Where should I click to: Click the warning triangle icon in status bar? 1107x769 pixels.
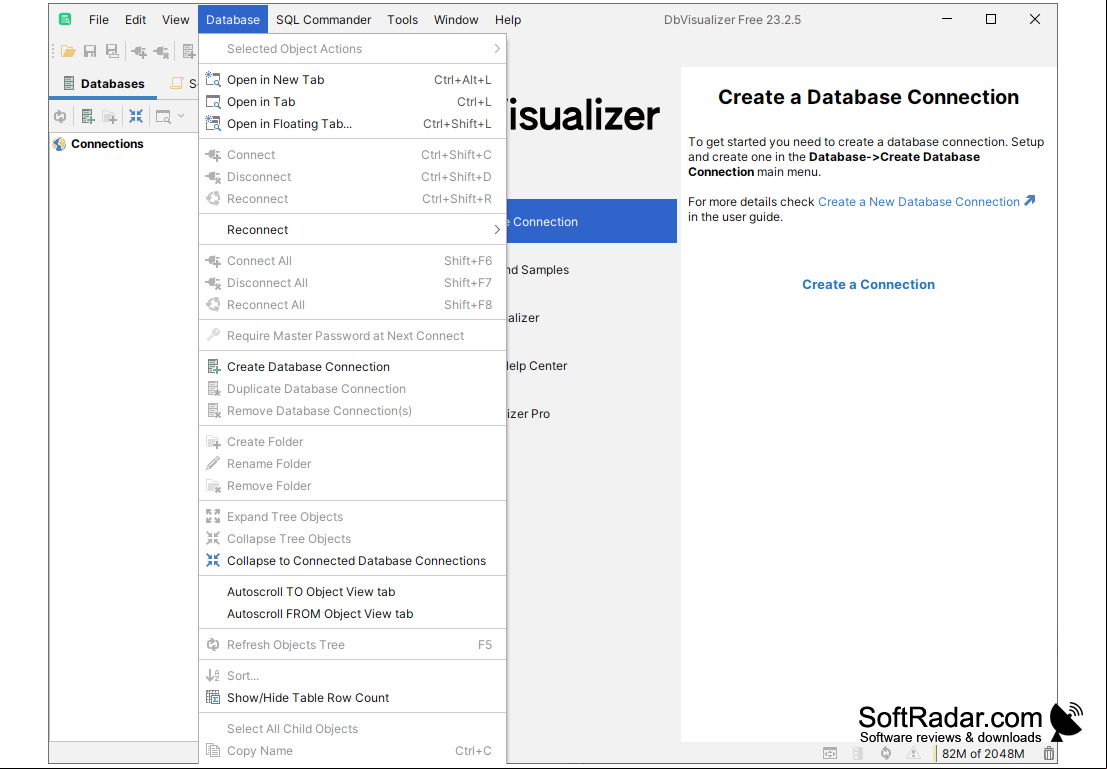(x=913, y=753)
